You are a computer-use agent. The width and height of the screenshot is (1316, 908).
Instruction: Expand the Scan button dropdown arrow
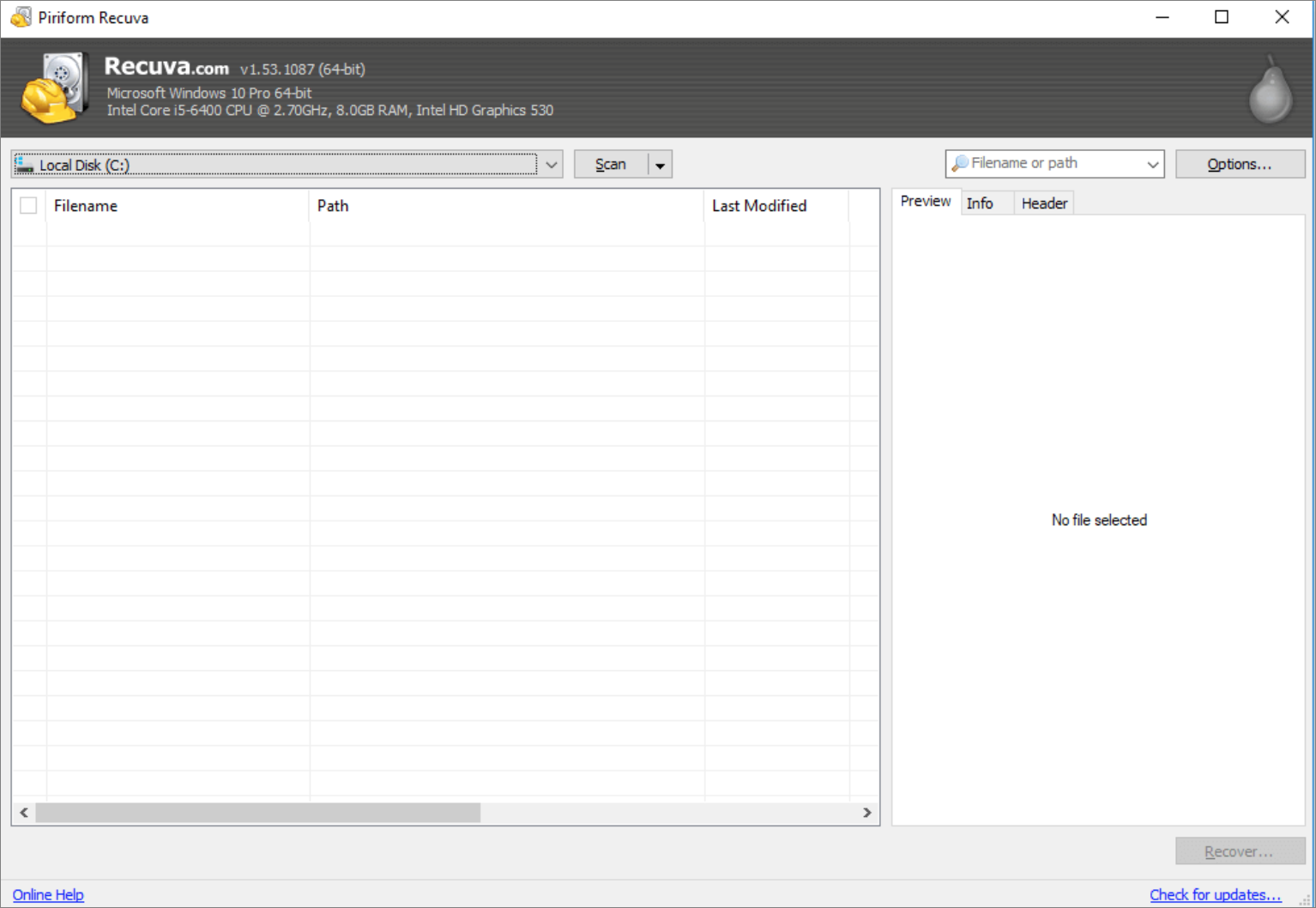660,164
